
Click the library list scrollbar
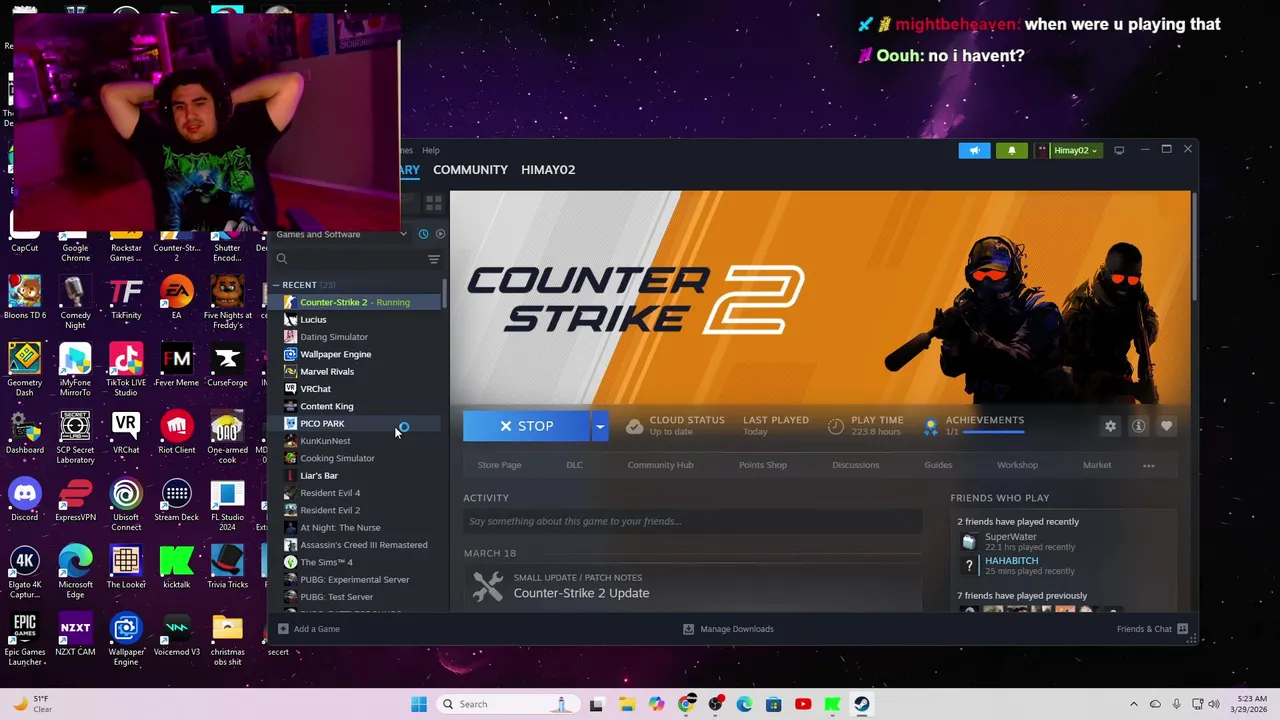click(x=444, y=292)
